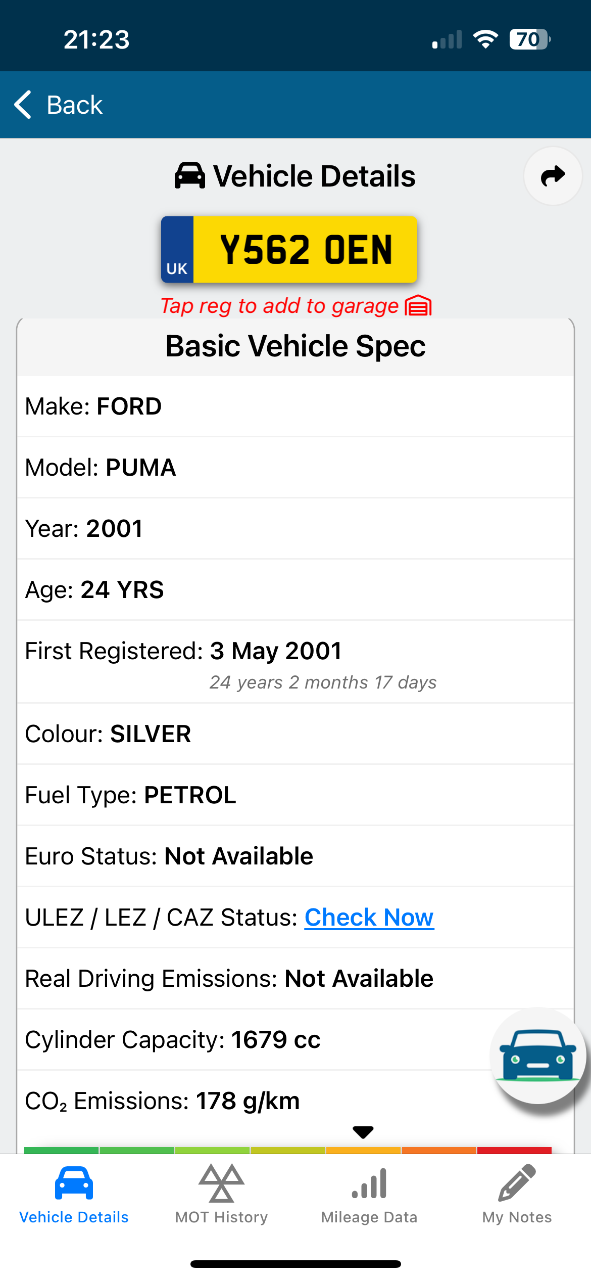Open MOT History triangle icon tab
The image size is (591, 1280).
coord(221,1183)
